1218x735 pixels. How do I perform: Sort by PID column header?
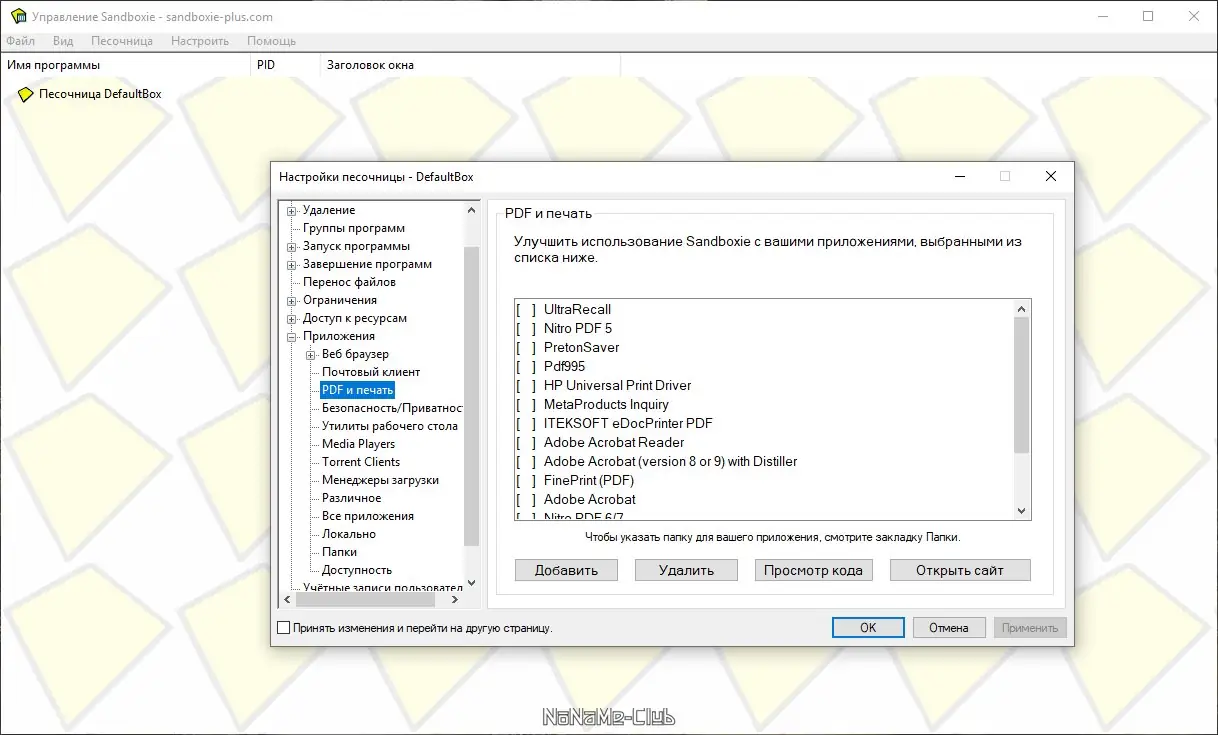285,65
